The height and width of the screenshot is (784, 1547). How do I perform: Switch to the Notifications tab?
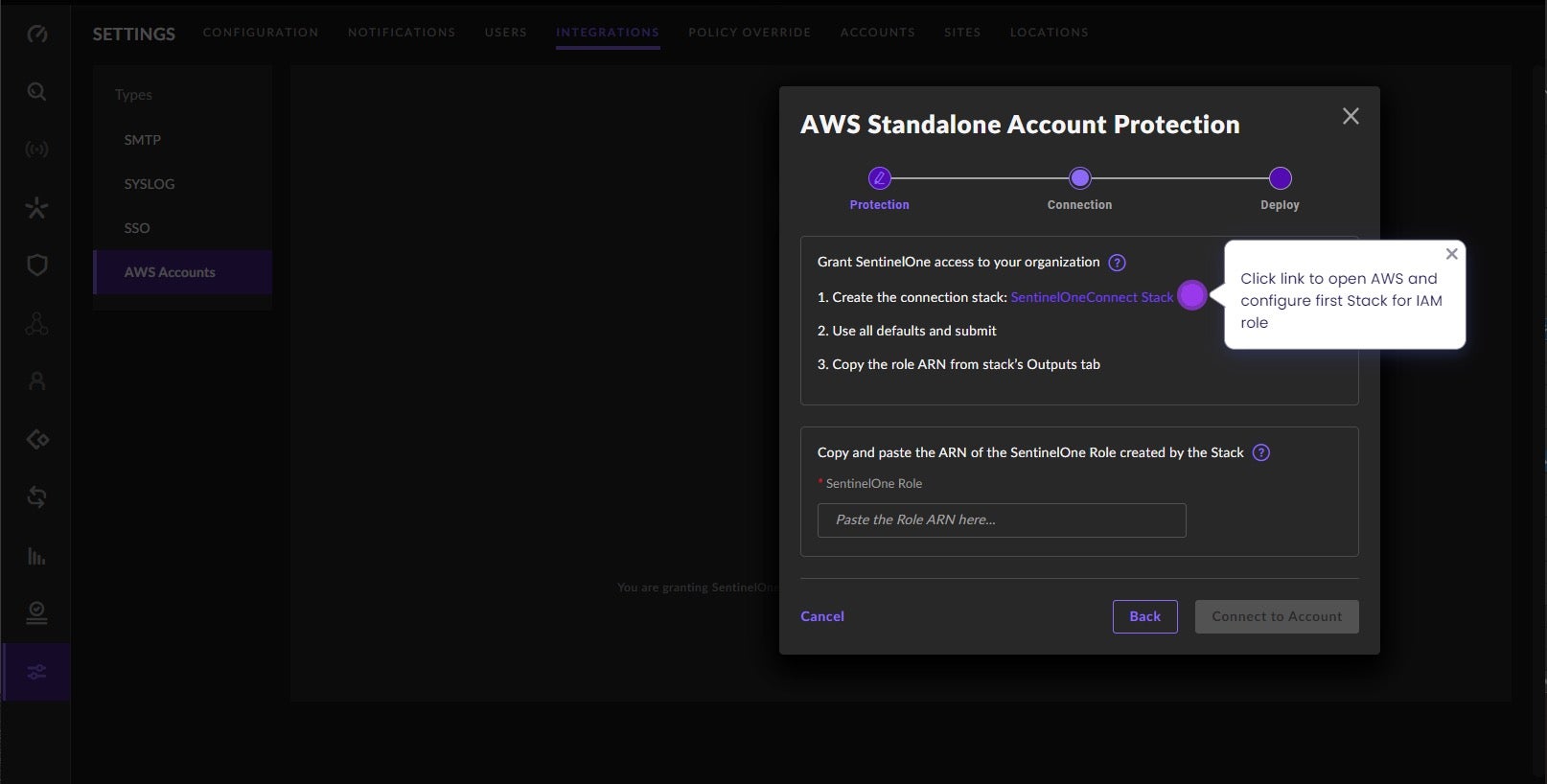tap(402, 33)
